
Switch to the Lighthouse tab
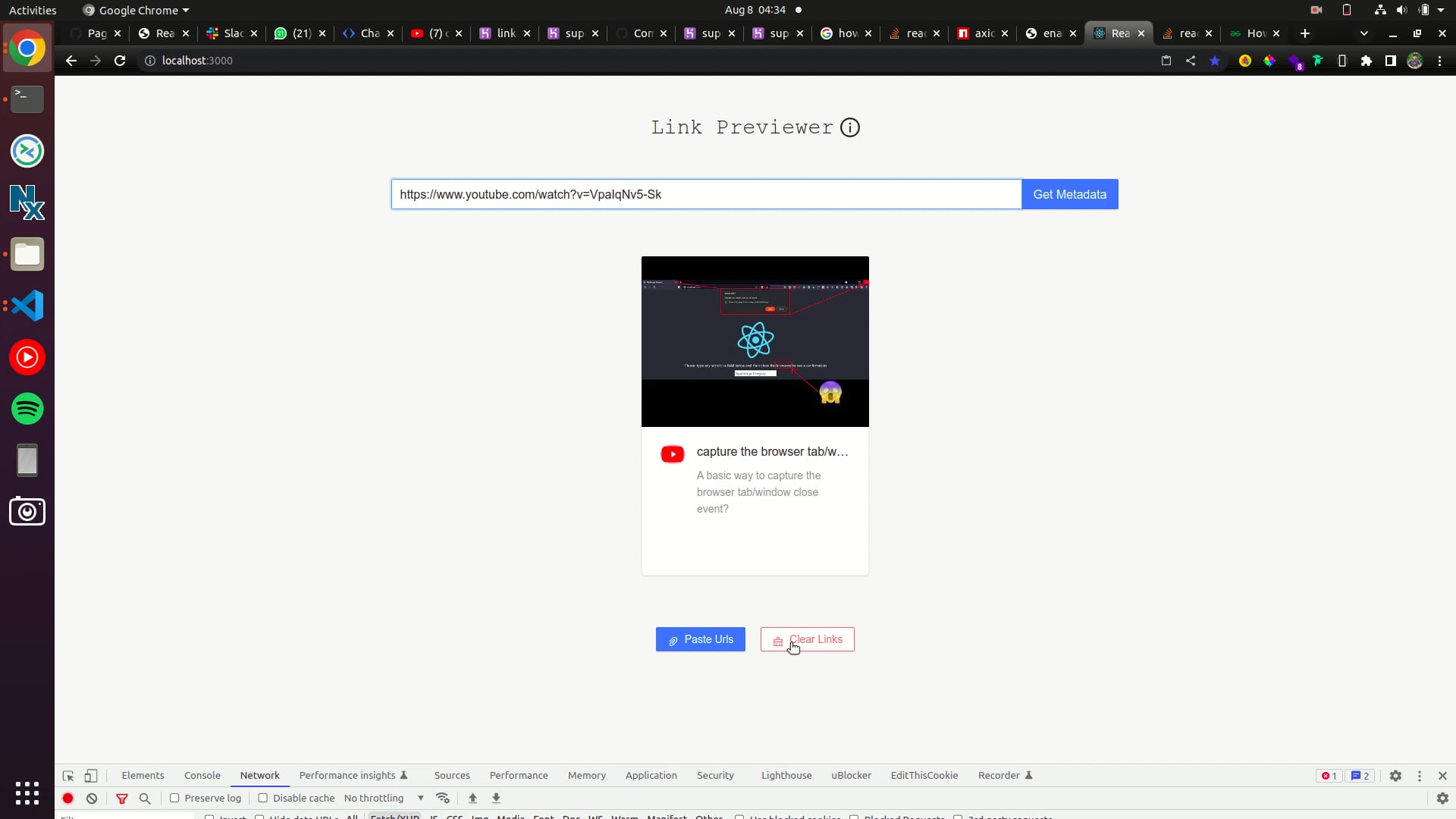[786, 776]
